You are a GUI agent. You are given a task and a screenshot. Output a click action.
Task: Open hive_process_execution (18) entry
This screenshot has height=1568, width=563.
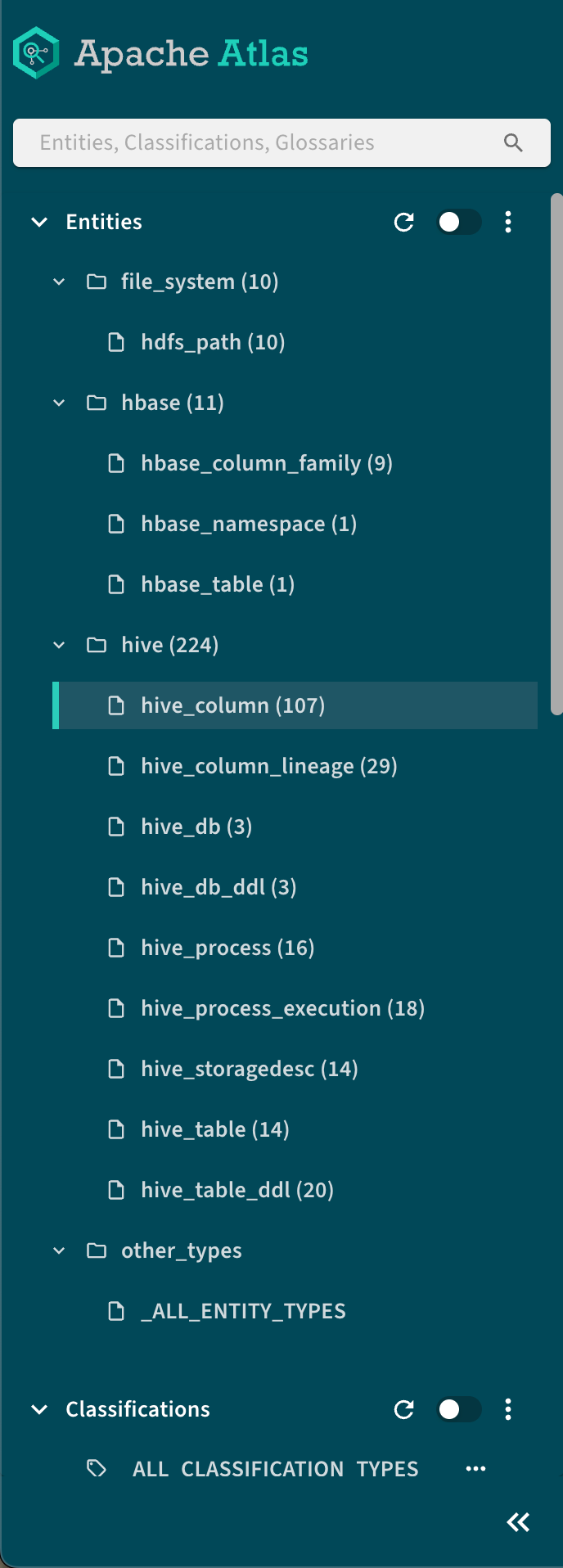click(282, 1008)
